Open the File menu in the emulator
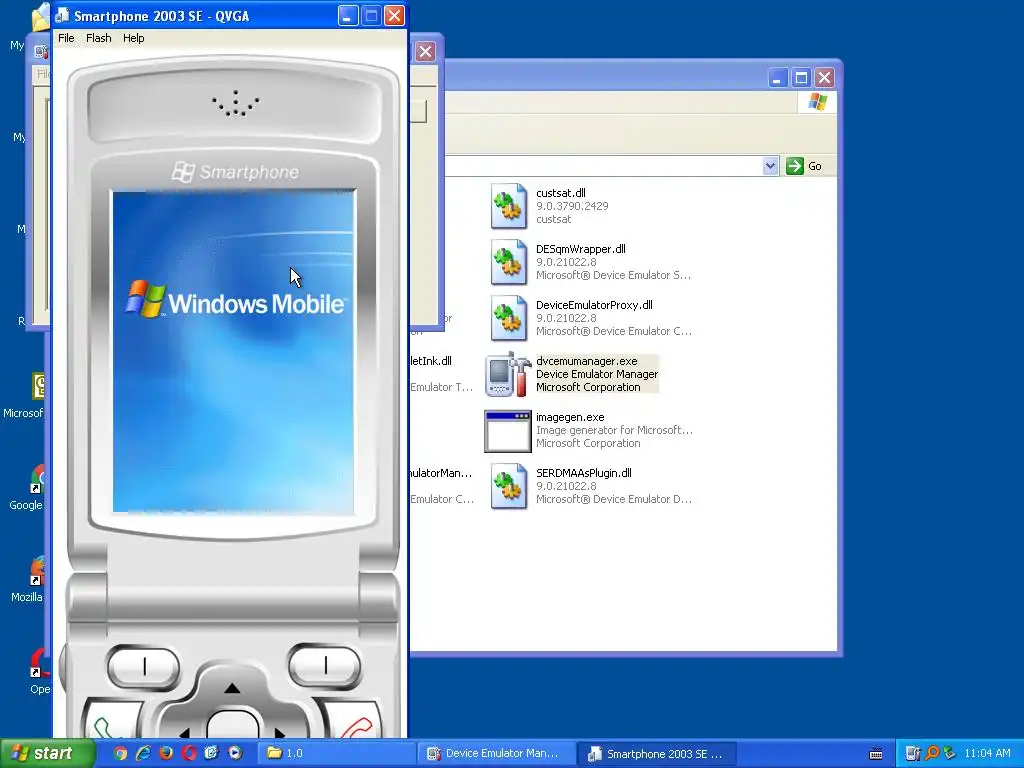The image size is (1024, 768). [x=66, y=38]
